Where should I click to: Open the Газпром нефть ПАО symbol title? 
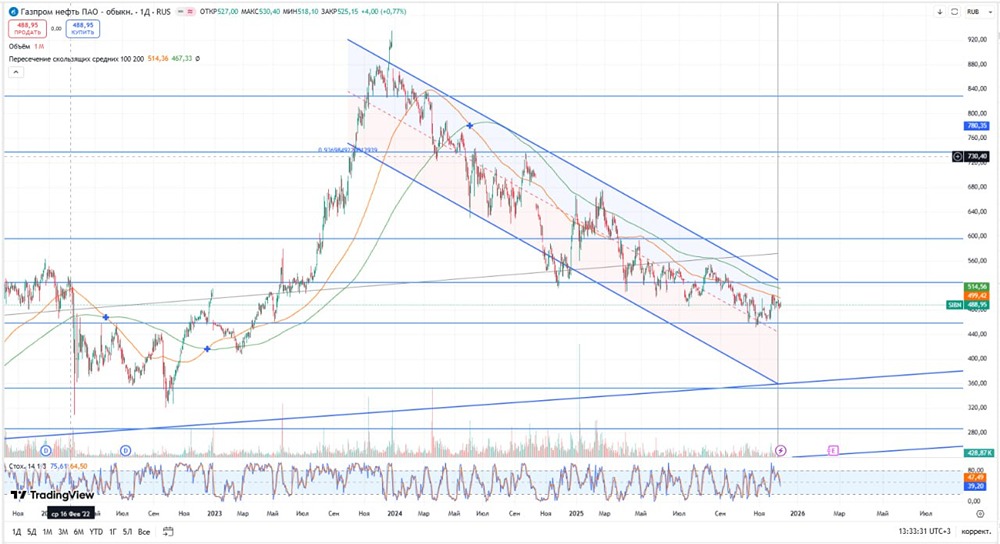click(x=96, y=11)
